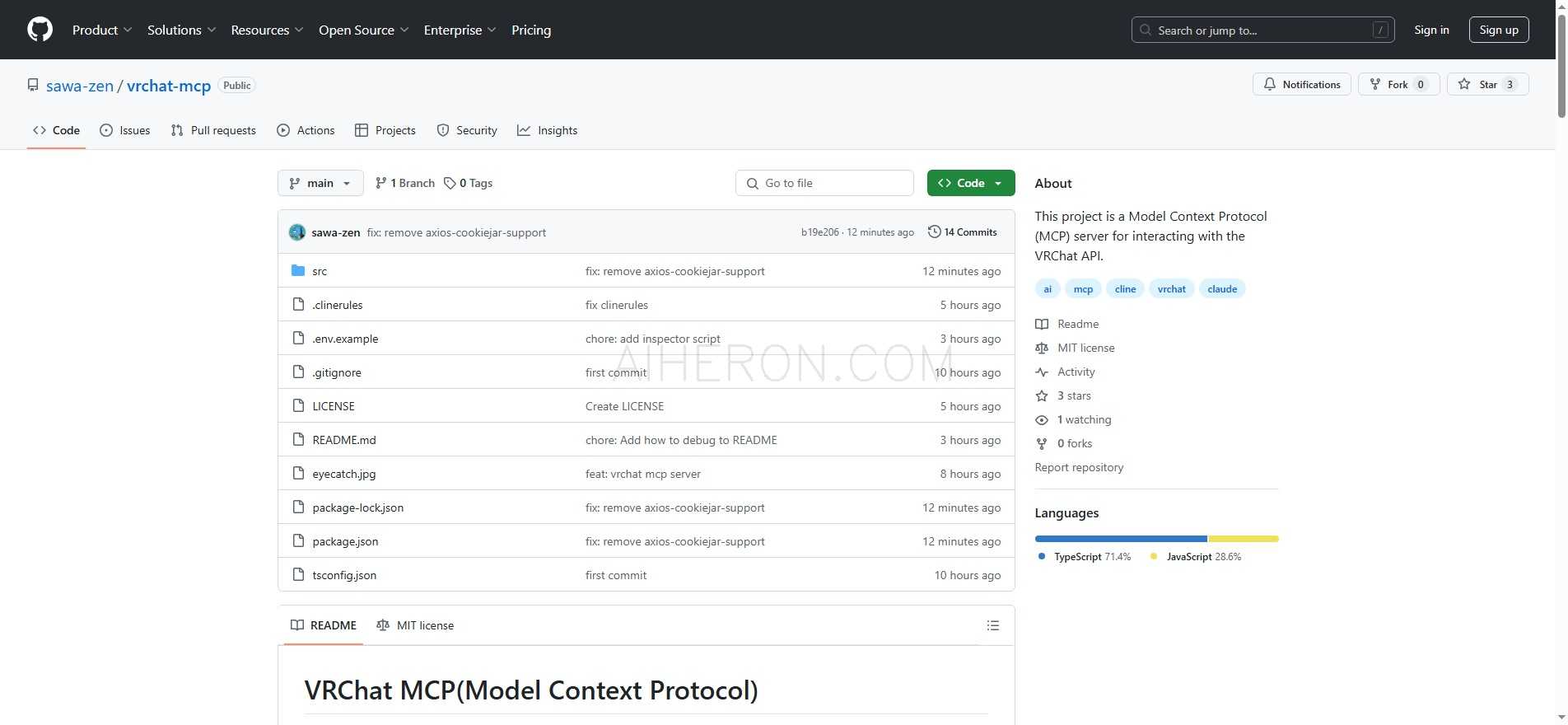
Task: Toggle notifications for this repository
Action: (1301, 84)
